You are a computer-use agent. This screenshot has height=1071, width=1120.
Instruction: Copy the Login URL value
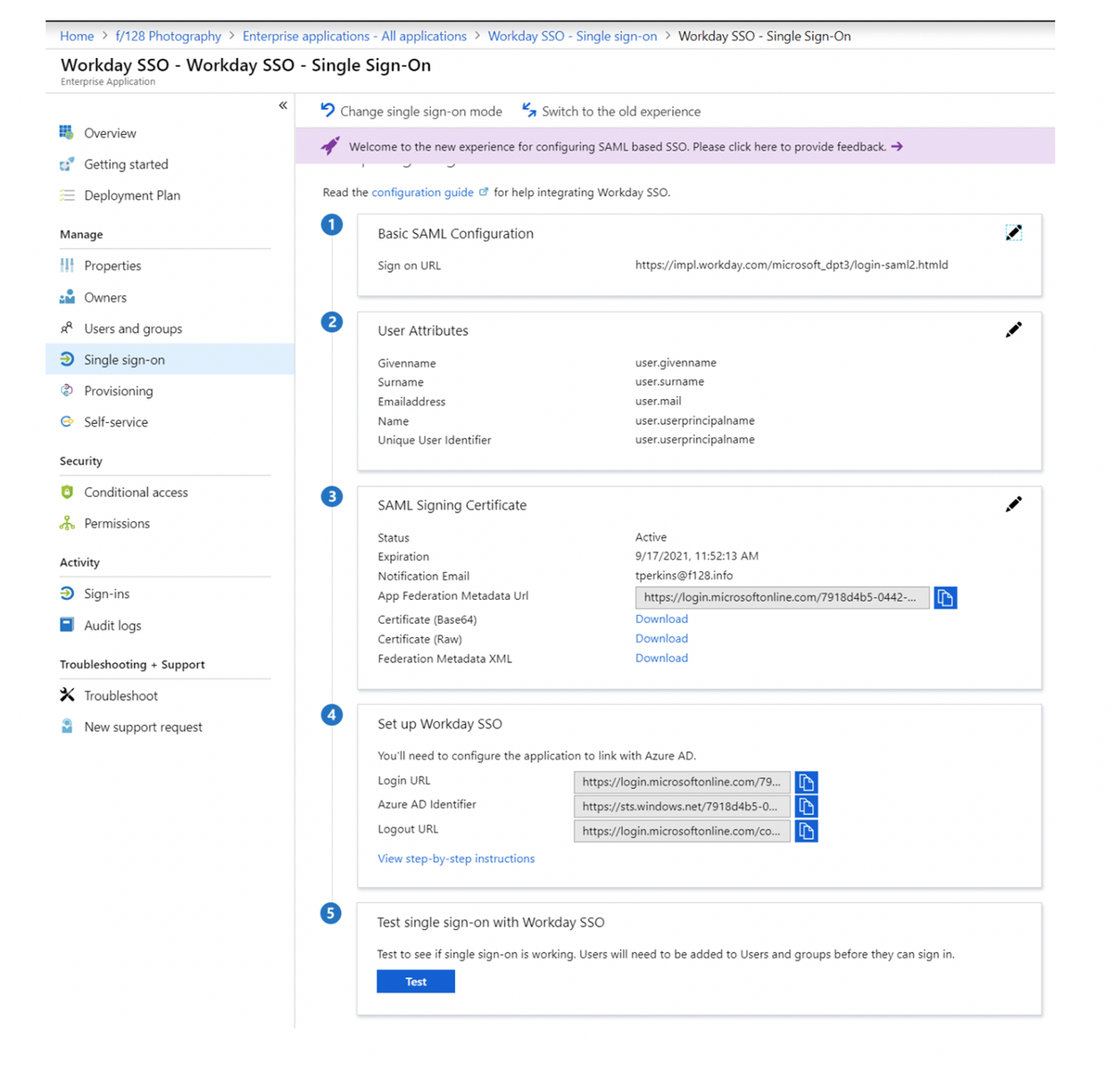point(806,782)
